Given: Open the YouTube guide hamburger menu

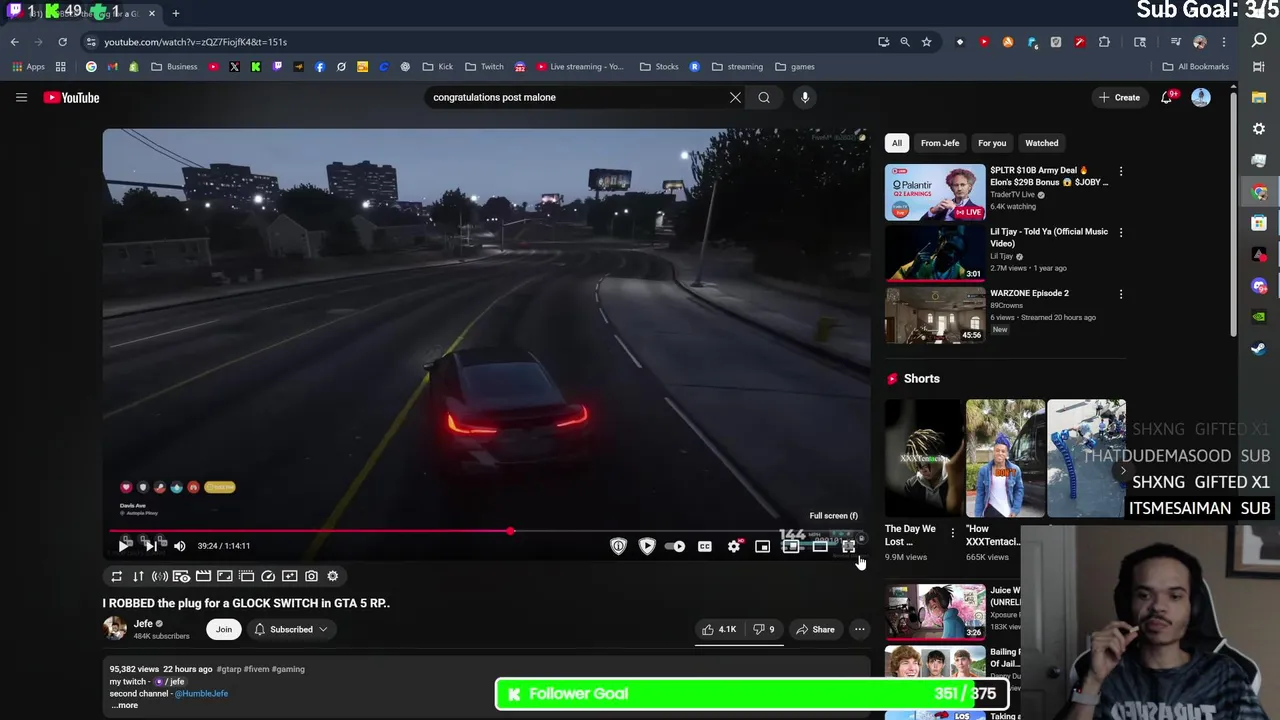Looking at the screenshot, I should click(21, 97).
